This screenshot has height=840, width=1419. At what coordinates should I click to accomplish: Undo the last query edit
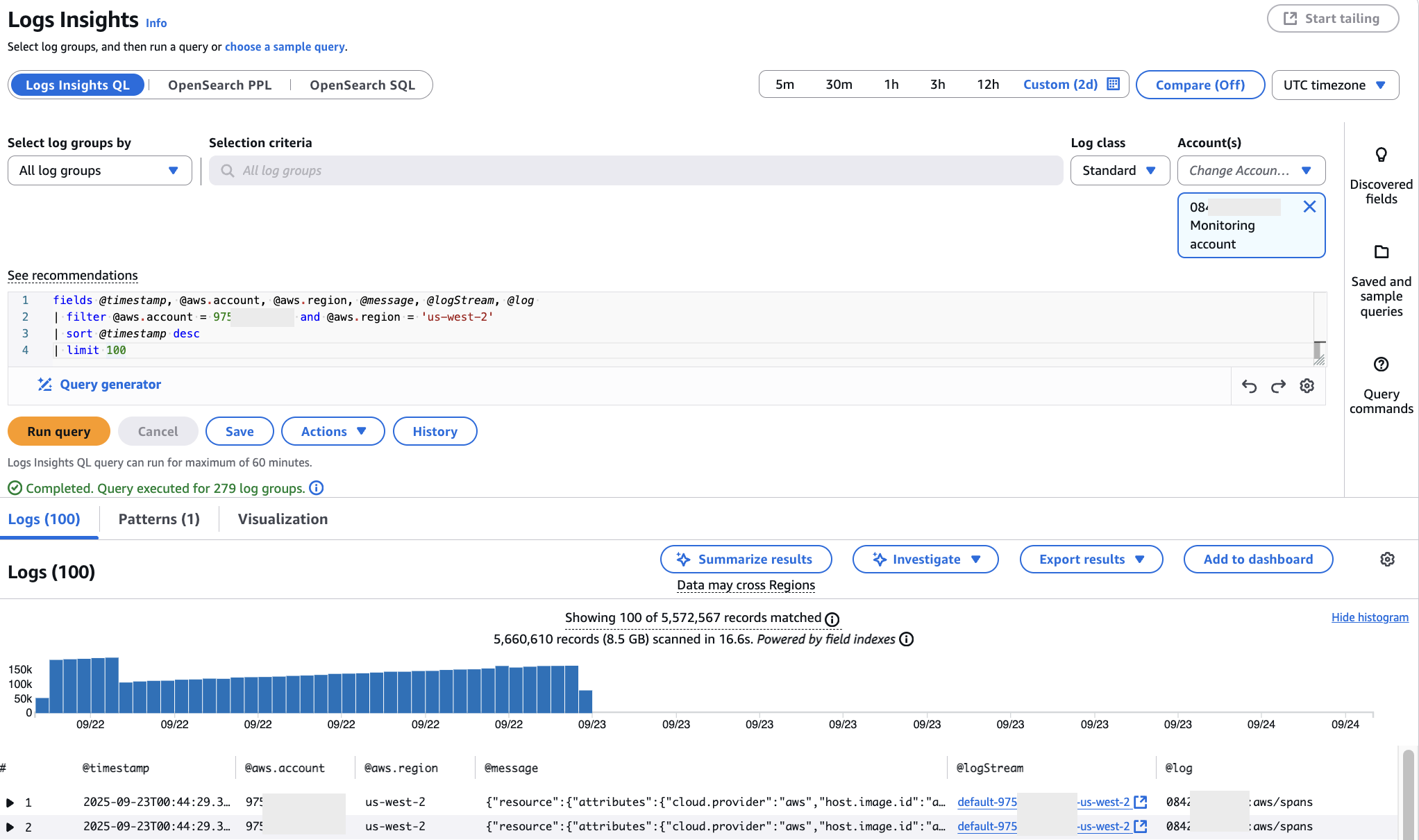coord(1250,386)
